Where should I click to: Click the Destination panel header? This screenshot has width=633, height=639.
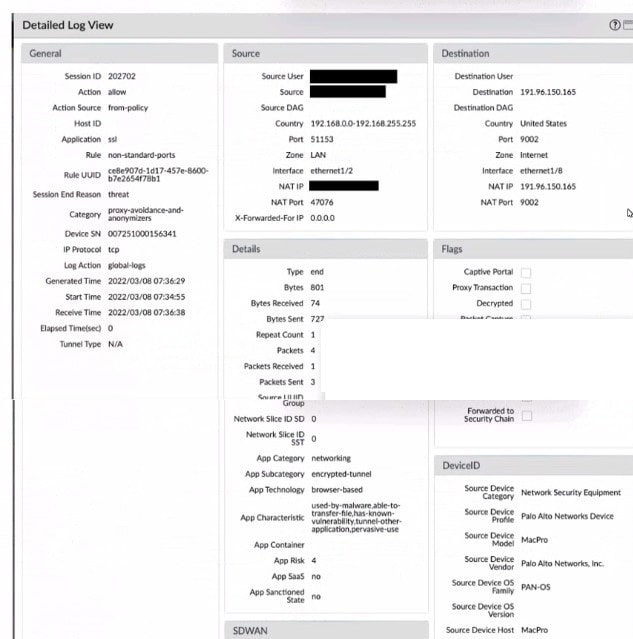[x=533, y=53]
